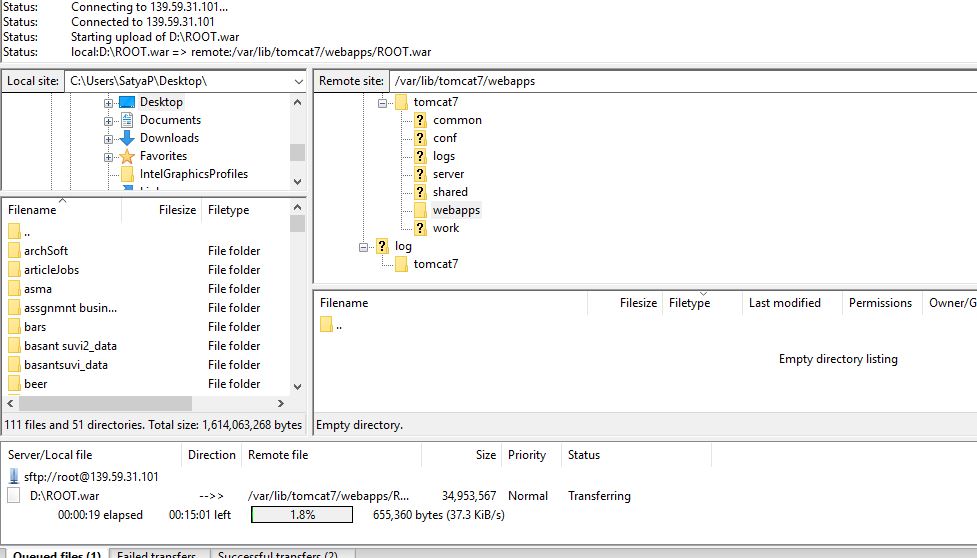Click the sftp server icon in queue

click(14, 476)
